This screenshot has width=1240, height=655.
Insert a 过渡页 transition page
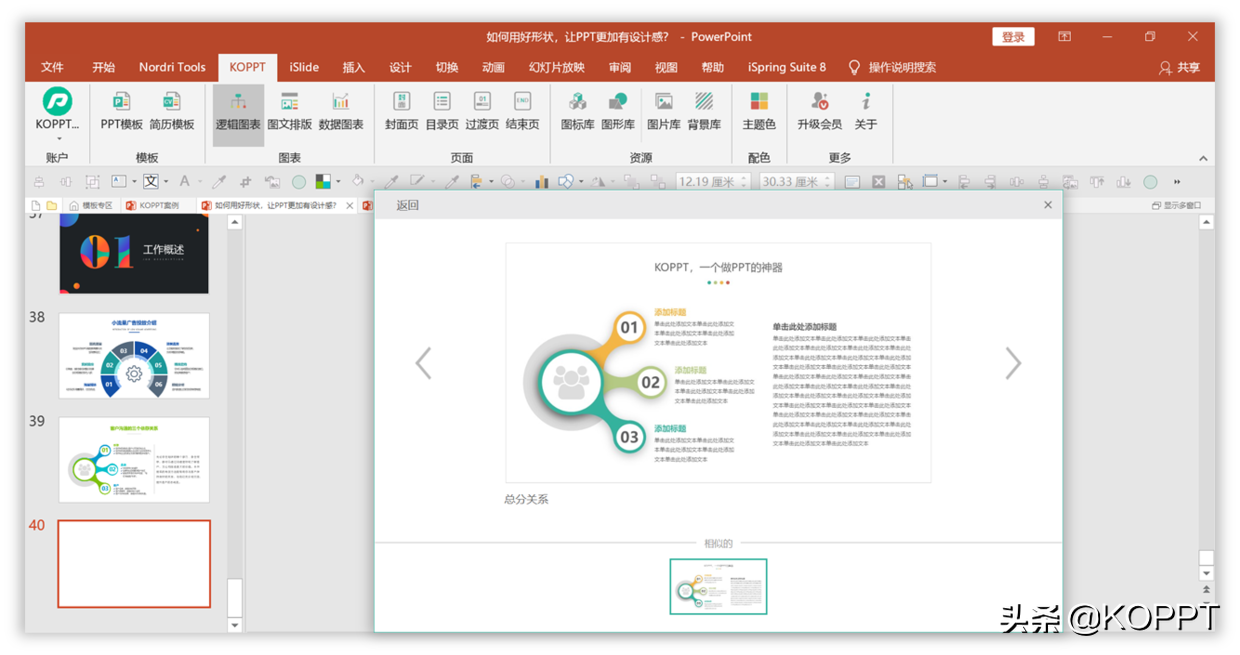tap(482, 111)
